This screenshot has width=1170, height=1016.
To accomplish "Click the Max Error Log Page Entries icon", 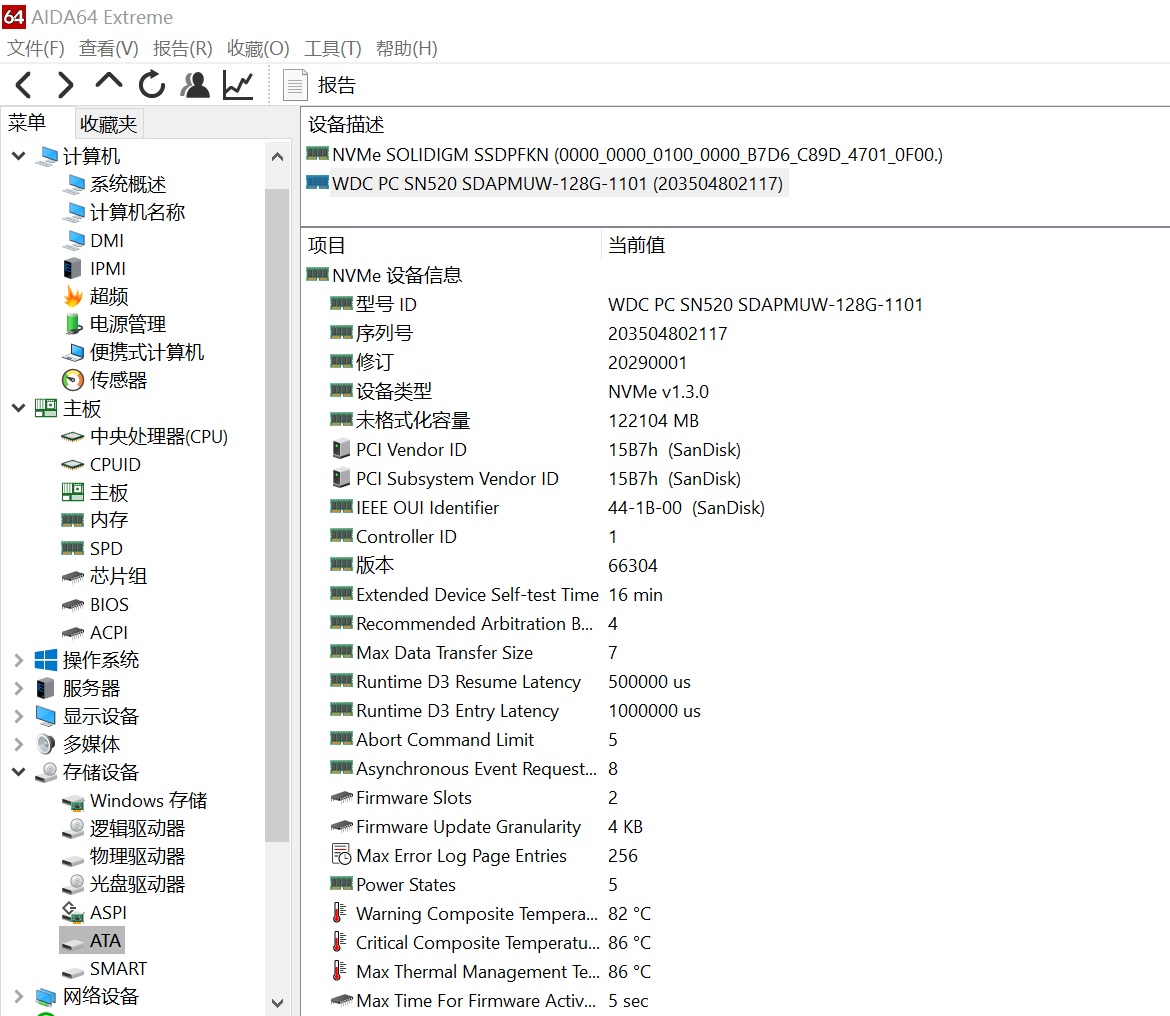I will pyautogui.click(x=341, y=855).
